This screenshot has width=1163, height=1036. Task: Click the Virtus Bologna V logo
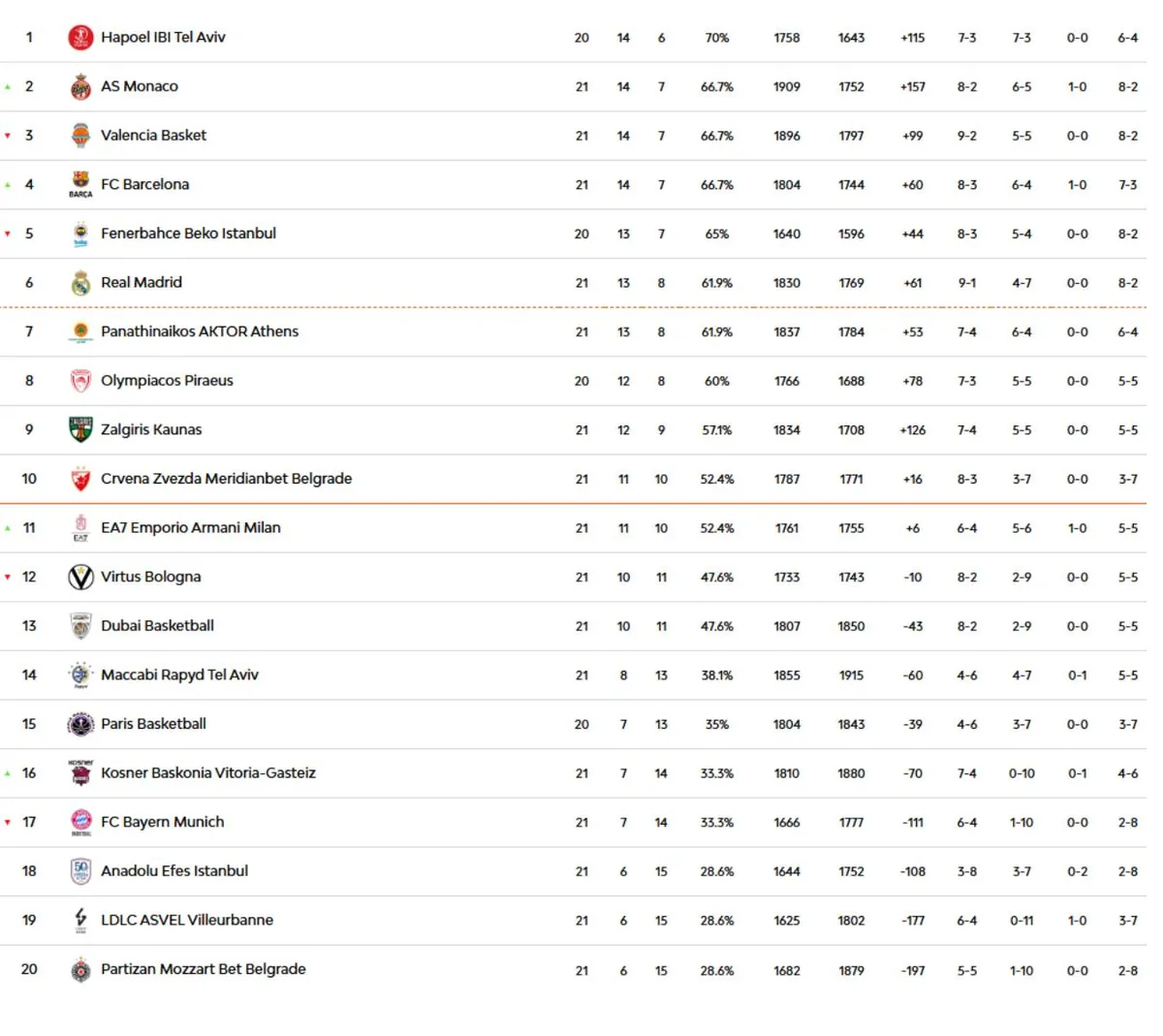[80, 577]
